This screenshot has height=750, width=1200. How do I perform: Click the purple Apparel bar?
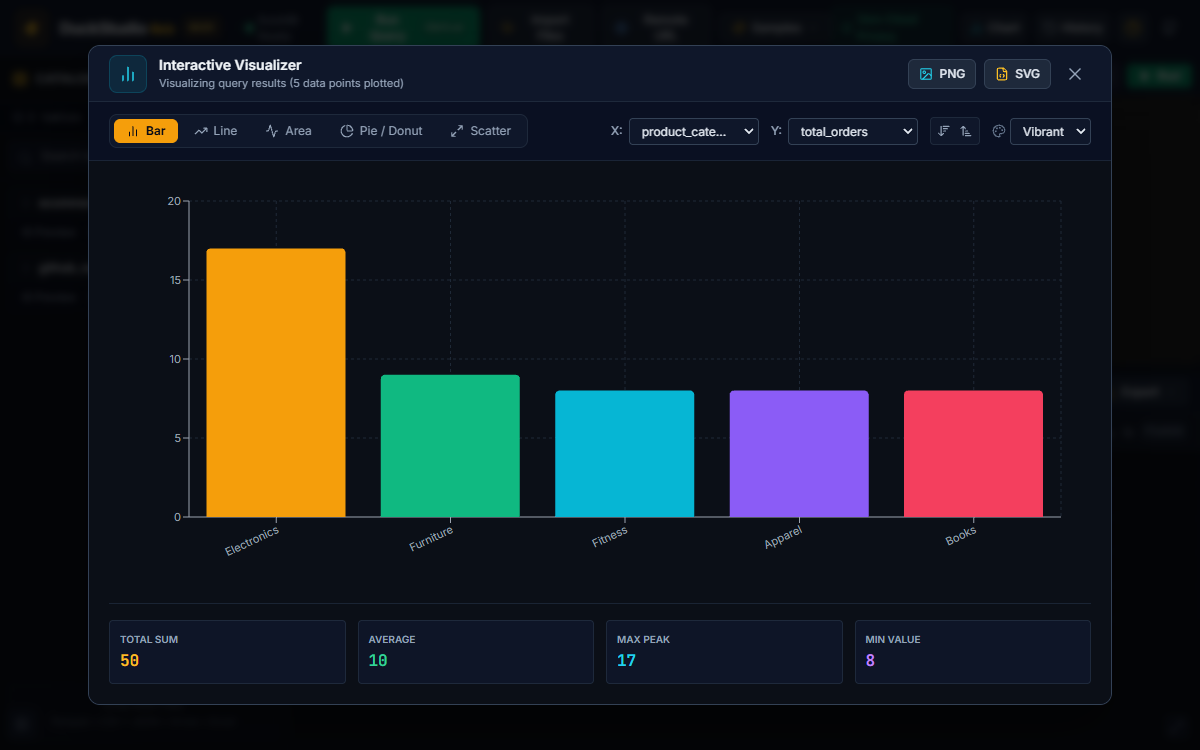[799, 454]
